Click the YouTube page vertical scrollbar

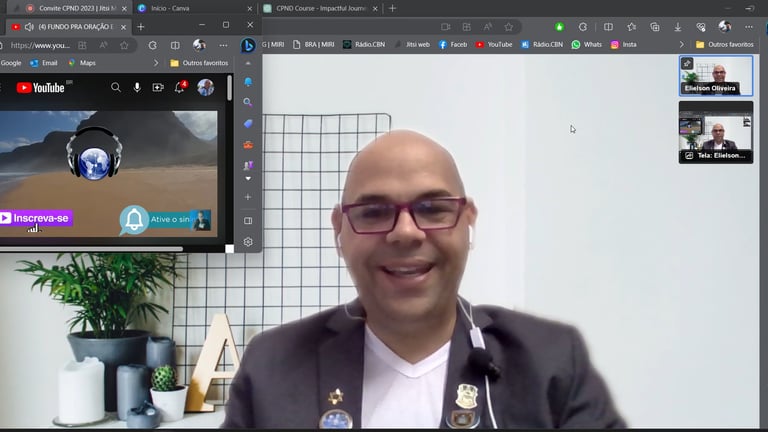229,90
